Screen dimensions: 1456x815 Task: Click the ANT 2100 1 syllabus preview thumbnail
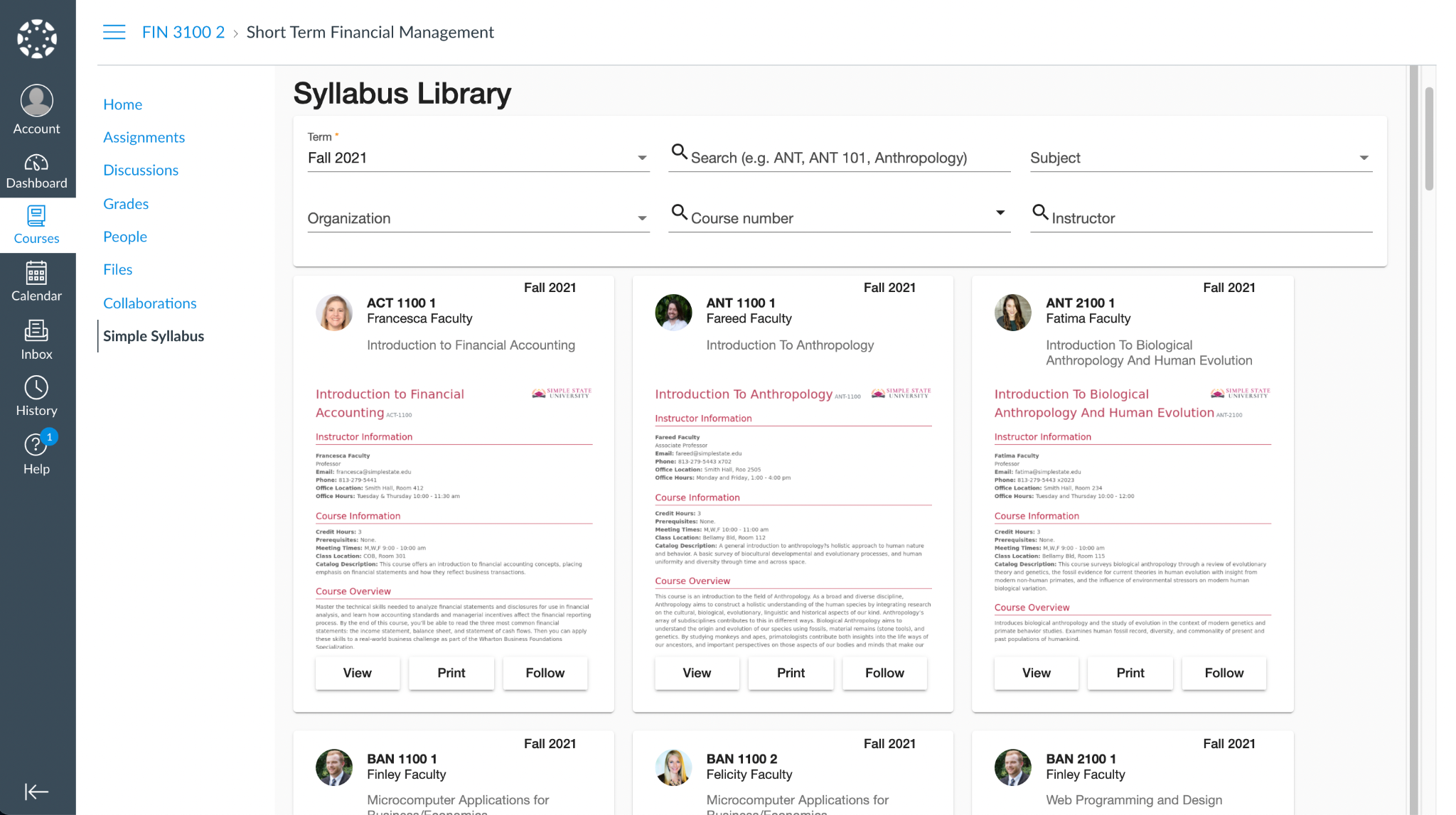pos(1132,515)
